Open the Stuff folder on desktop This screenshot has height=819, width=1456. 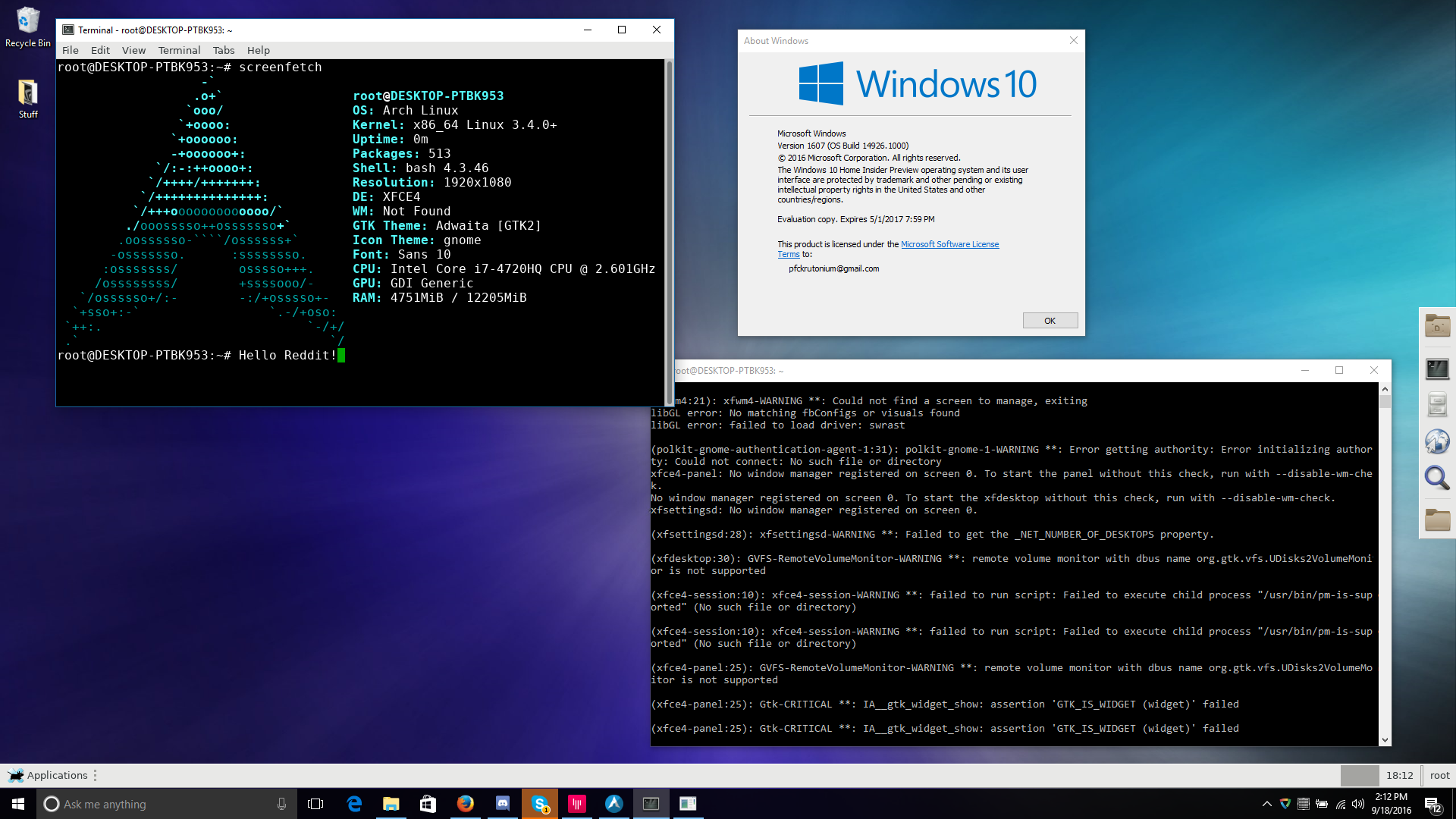pyautogui.click(x=28, y=99)
